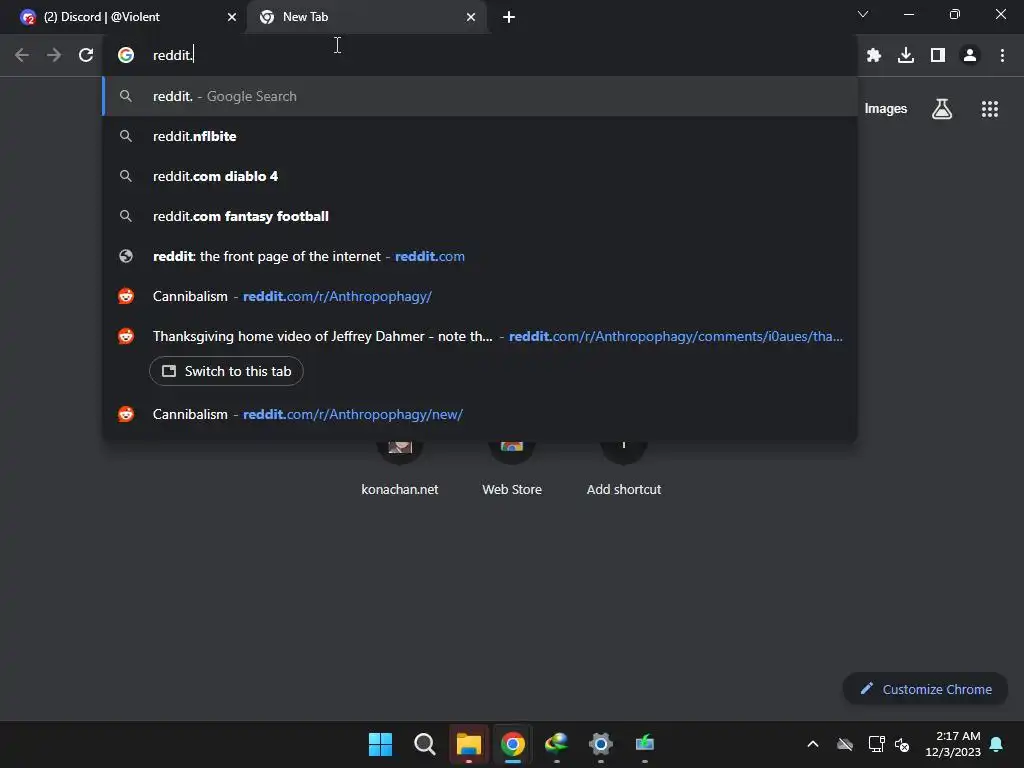1024x768 pixels.
Task: Open the profile avatar icon
Action: tap(970, 56)
